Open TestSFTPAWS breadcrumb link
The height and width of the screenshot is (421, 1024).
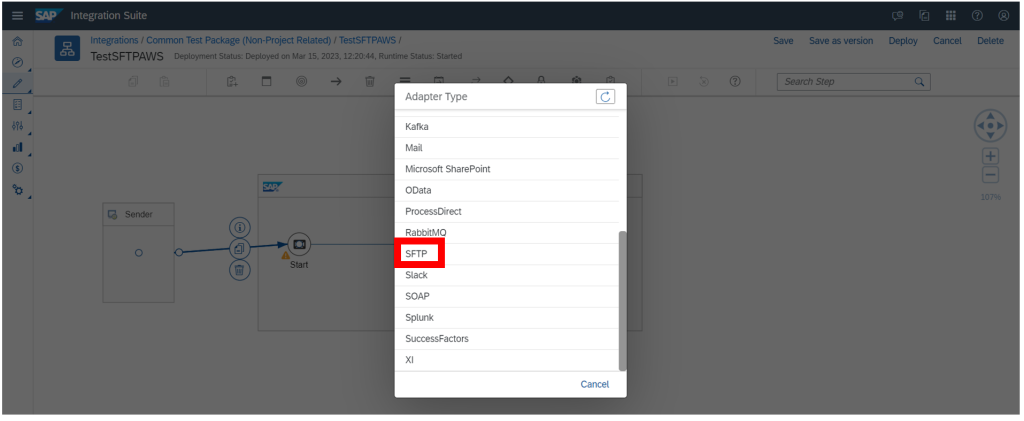368,40
